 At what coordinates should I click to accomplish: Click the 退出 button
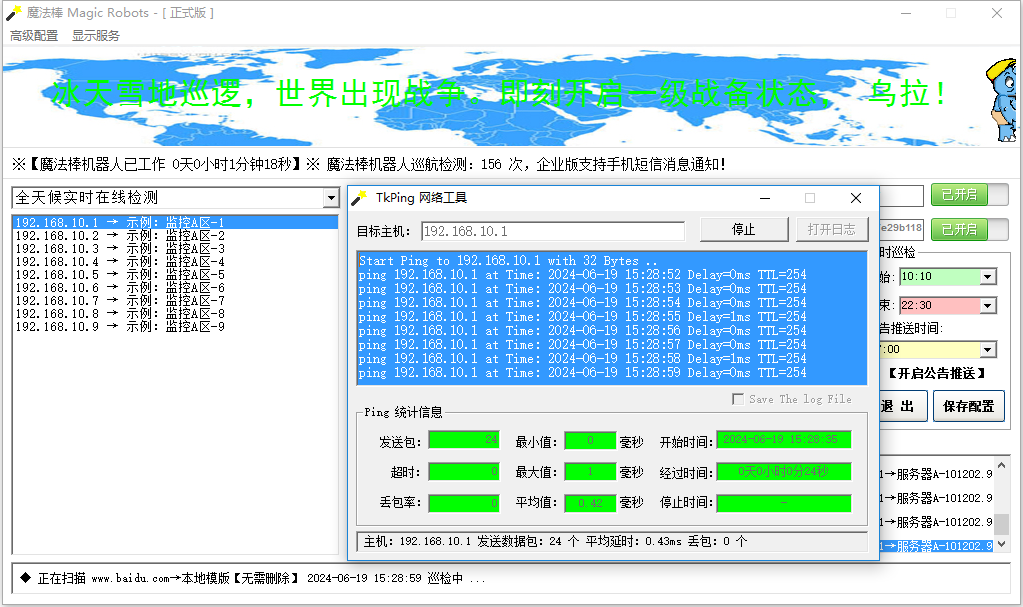click(901, 406)
